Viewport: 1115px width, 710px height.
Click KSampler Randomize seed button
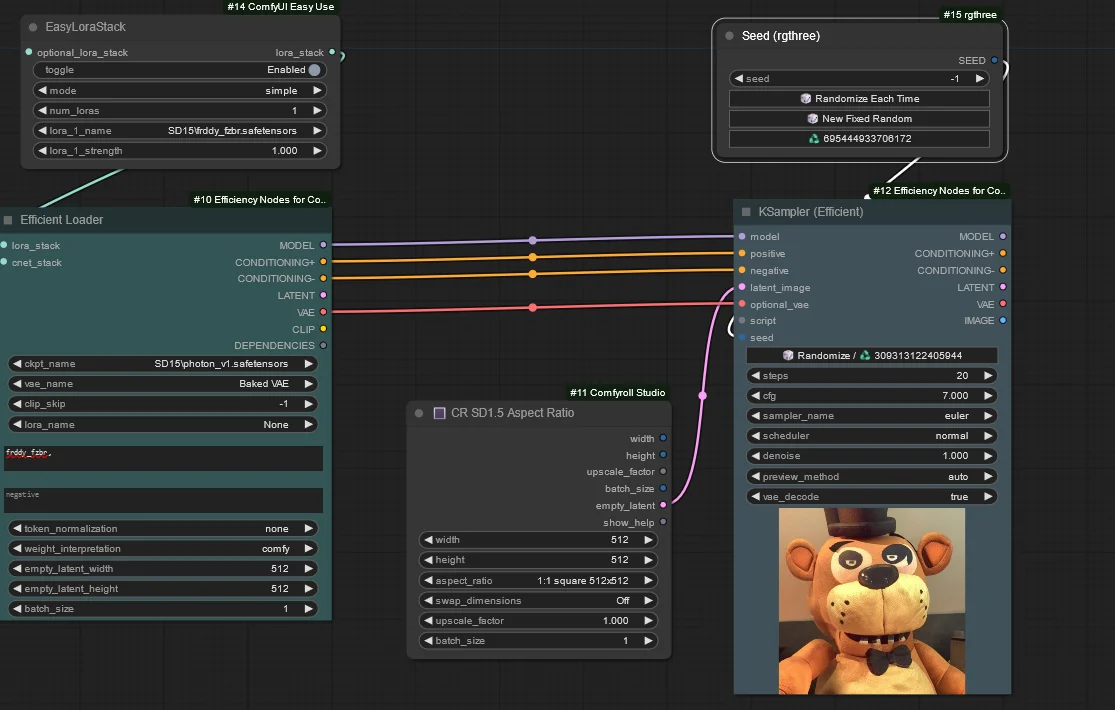[872, 356]
